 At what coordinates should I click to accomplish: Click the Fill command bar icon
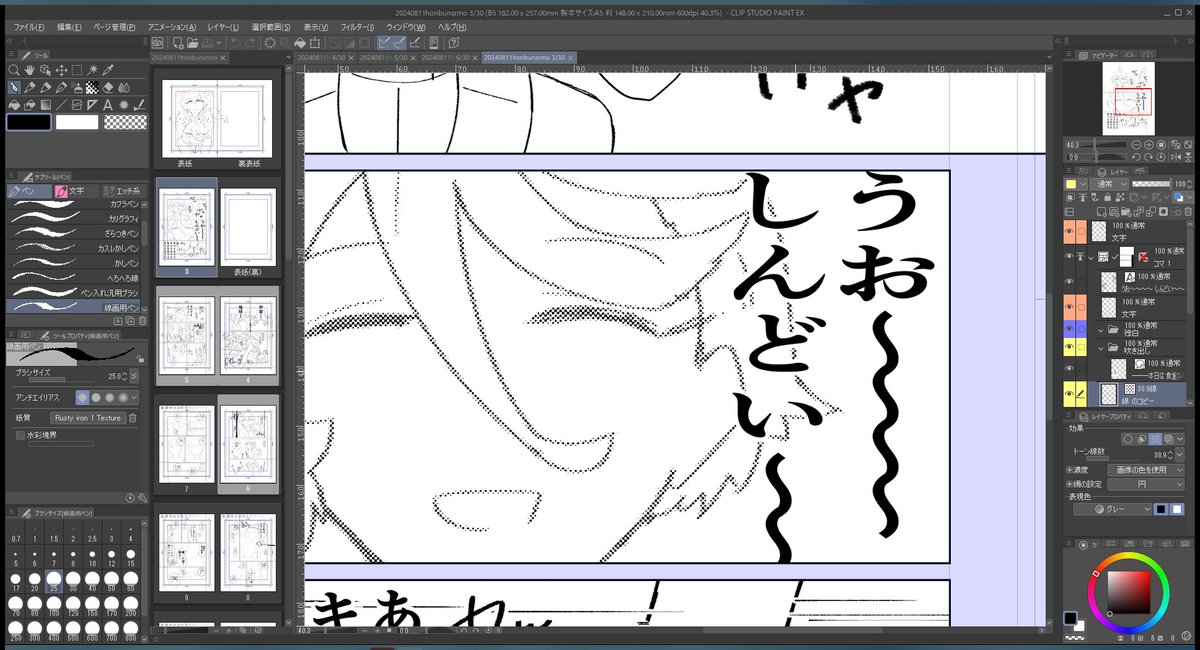pyautogui.click(x=300, y=43)
